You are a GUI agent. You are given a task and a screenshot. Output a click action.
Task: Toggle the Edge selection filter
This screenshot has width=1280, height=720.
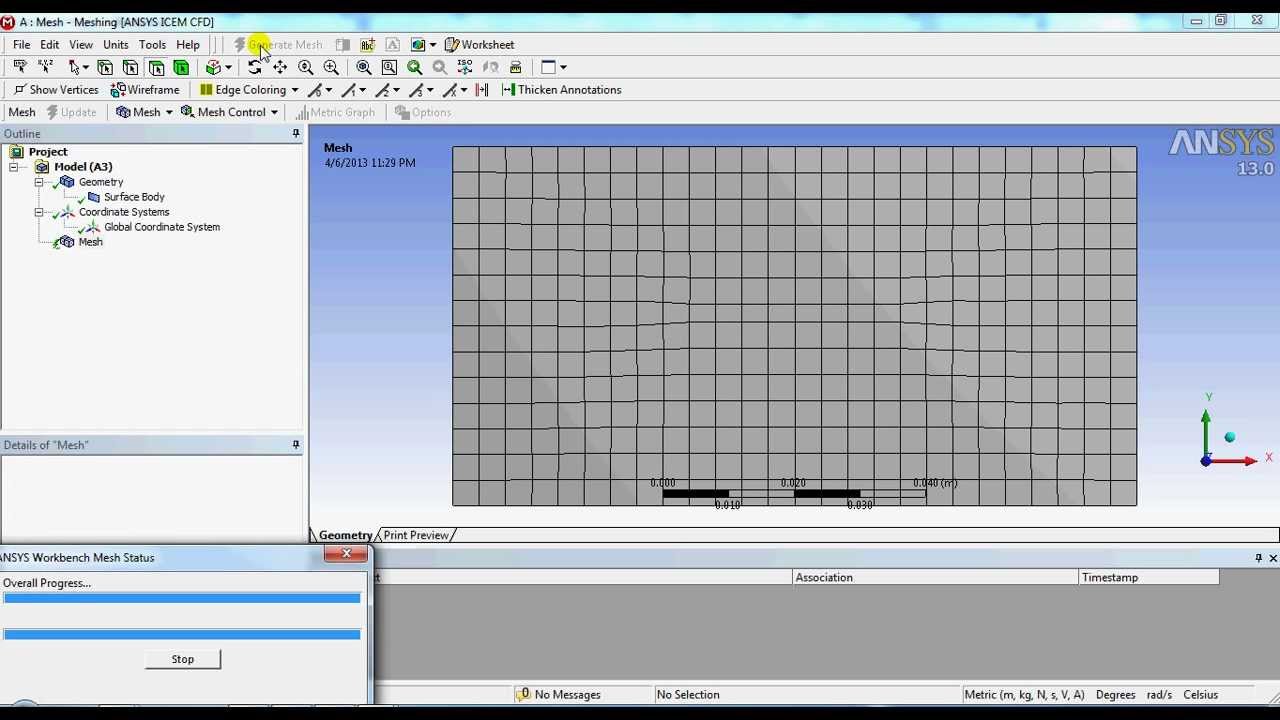[x=130, y=67]
